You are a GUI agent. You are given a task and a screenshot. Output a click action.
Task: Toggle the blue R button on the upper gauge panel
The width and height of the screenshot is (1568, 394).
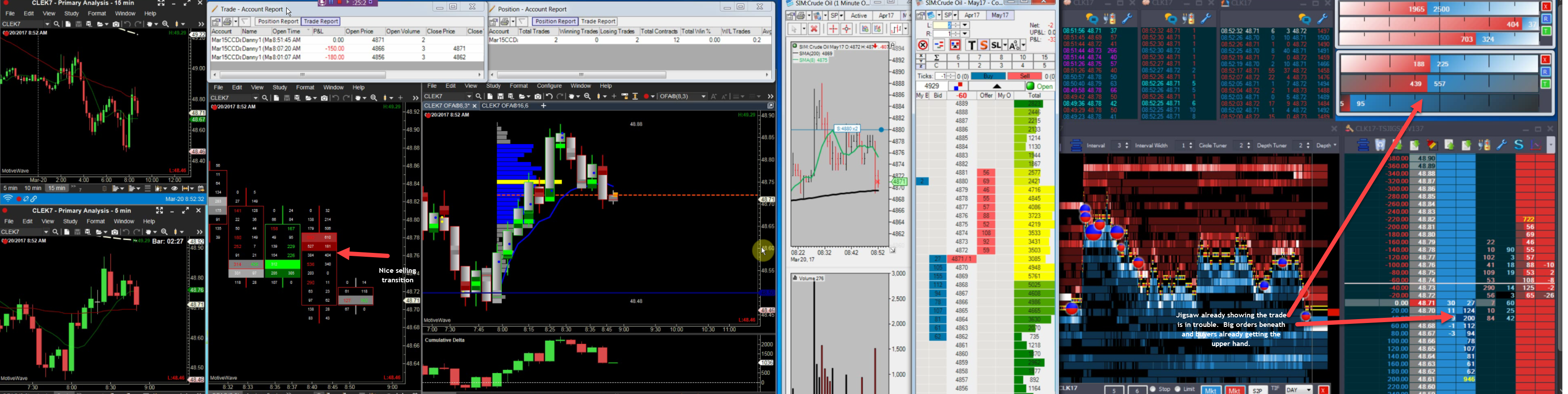click(1545, 19)
